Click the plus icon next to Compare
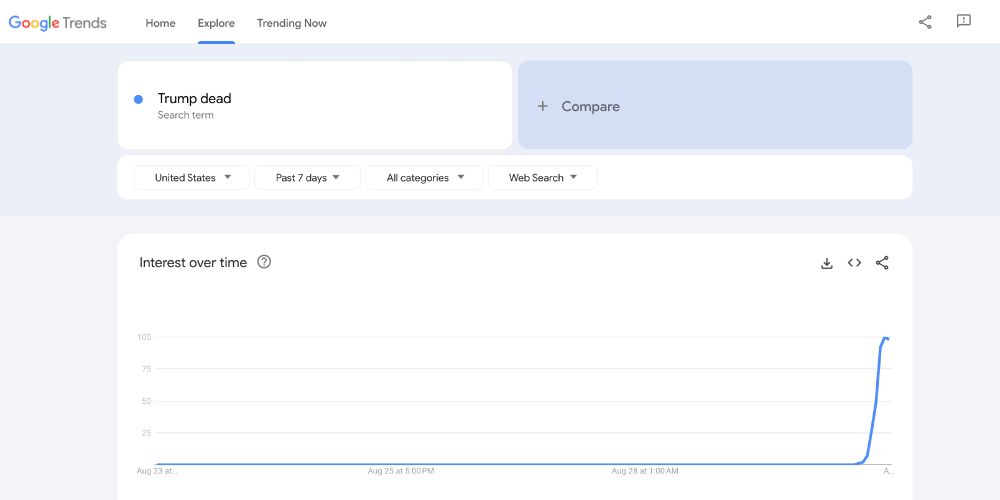 (x=543, y=106)
